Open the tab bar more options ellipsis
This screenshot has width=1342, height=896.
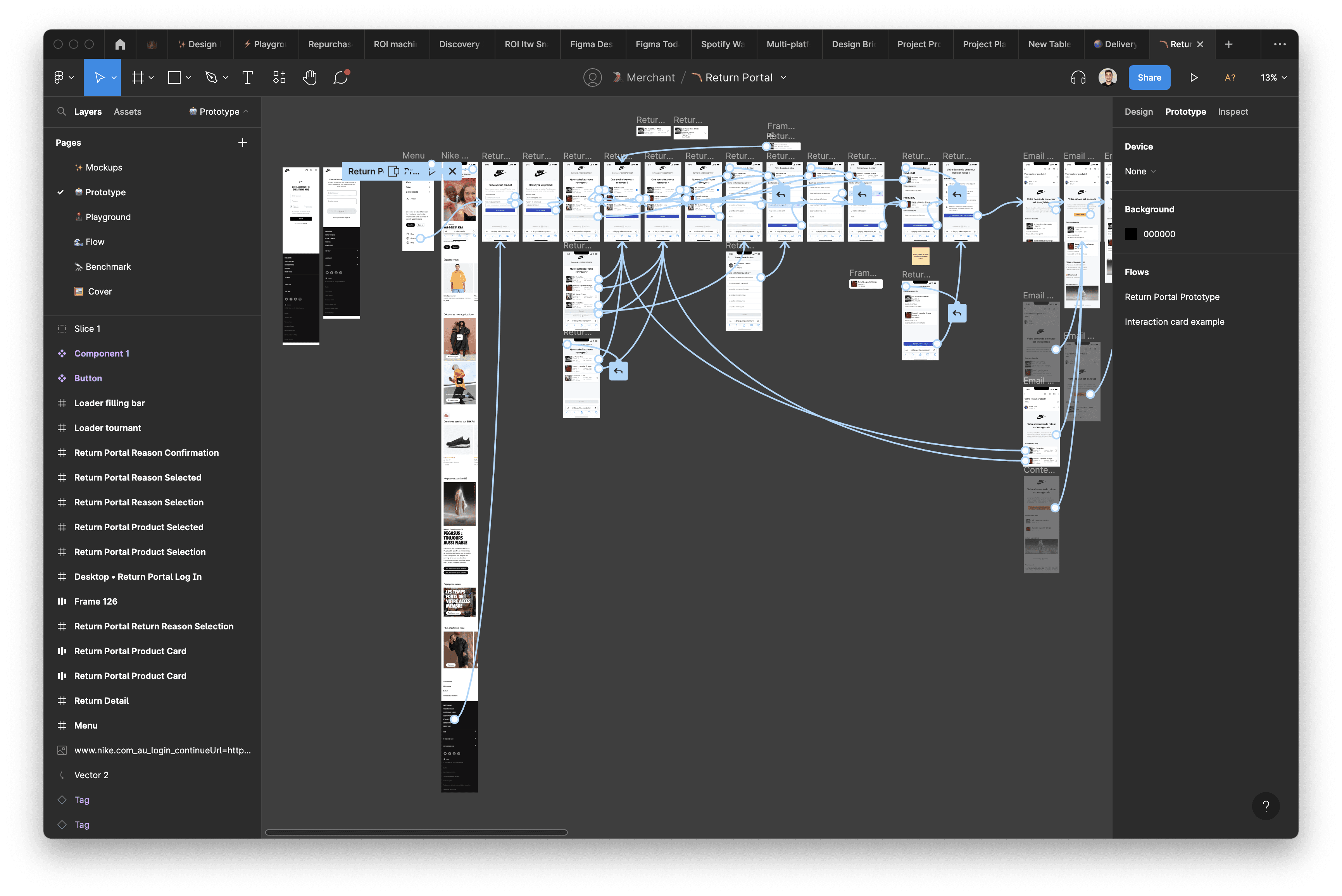(1280, 44)
